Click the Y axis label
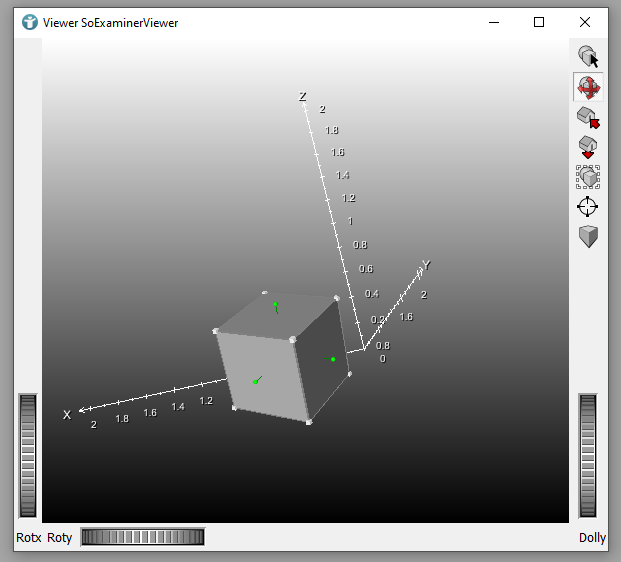Viewport: 621px width, 562px height. pyautogui.click(x=426, y=265)
